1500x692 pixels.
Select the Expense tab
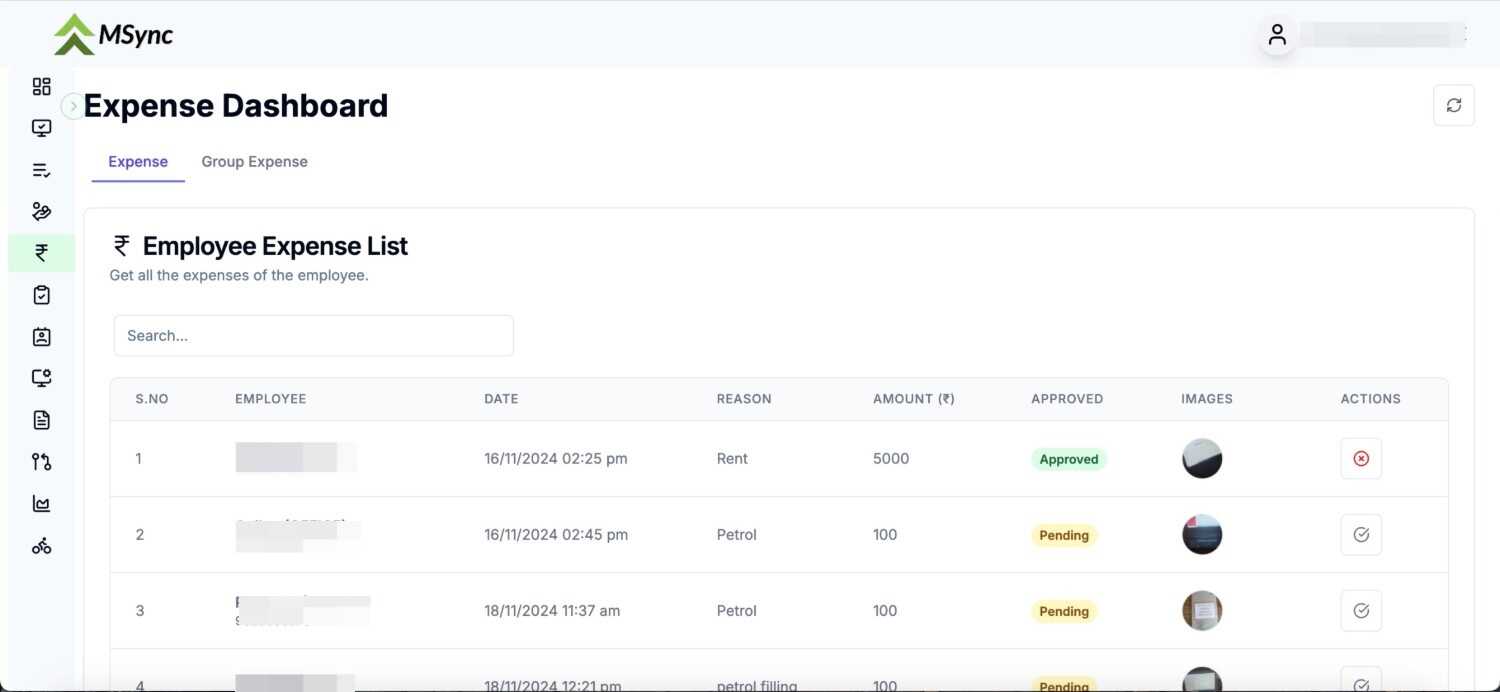pos(138,162)
